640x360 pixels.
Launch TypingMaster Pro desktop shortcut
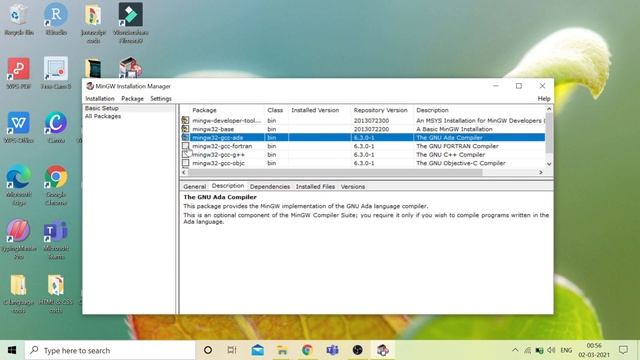18,239
